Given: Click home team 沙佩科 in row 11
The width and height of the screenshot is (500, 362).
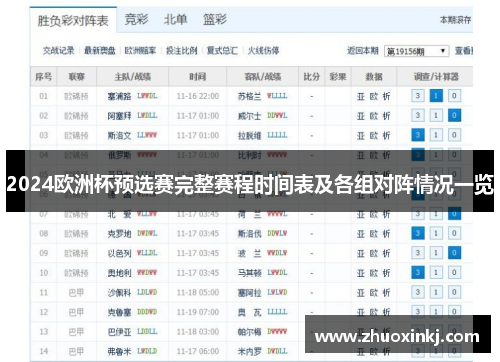Looking at the screenshot, I should (119, 293).
